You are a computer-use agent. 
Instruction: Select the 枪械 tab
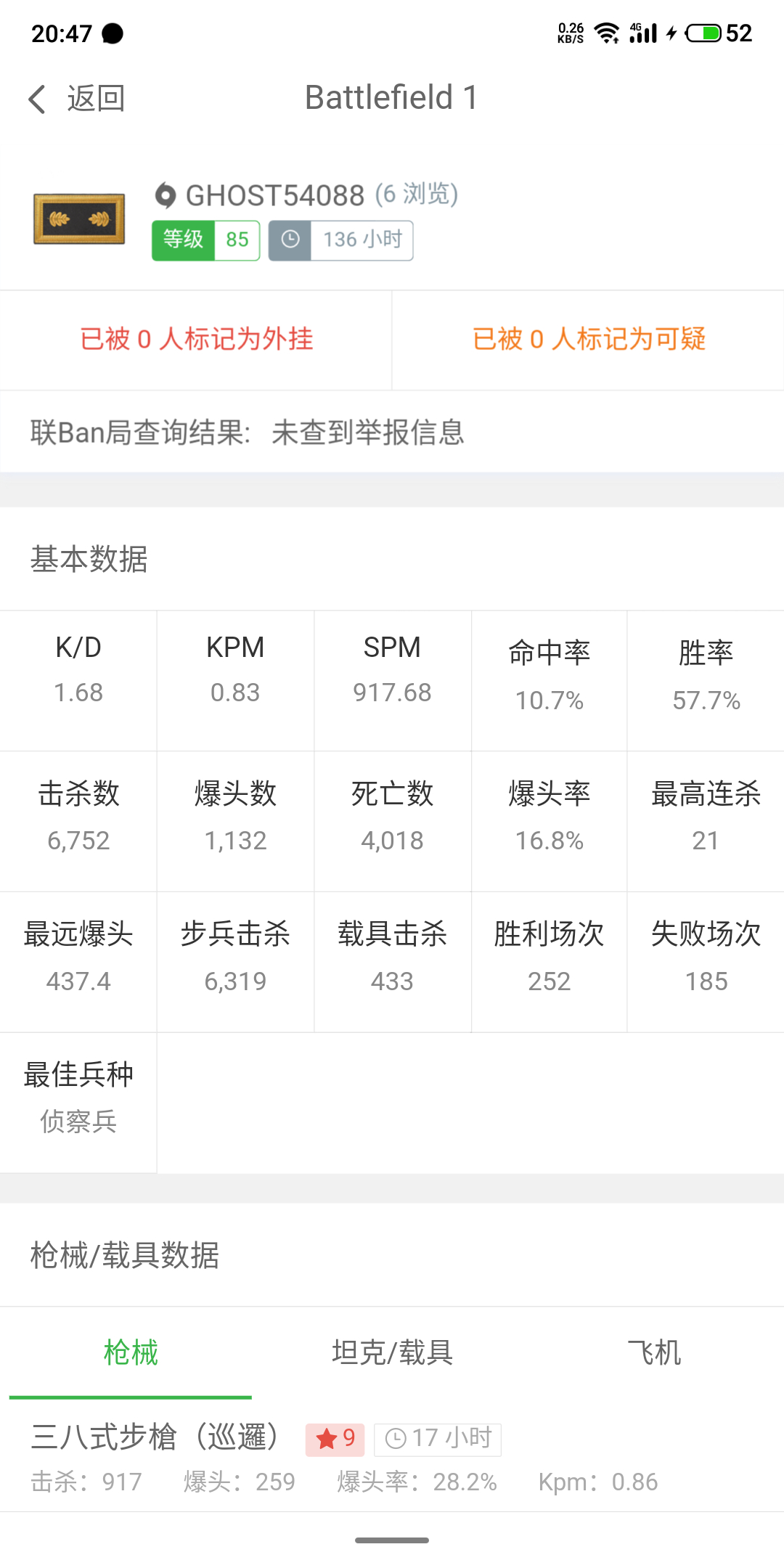tap(131, 1353)
